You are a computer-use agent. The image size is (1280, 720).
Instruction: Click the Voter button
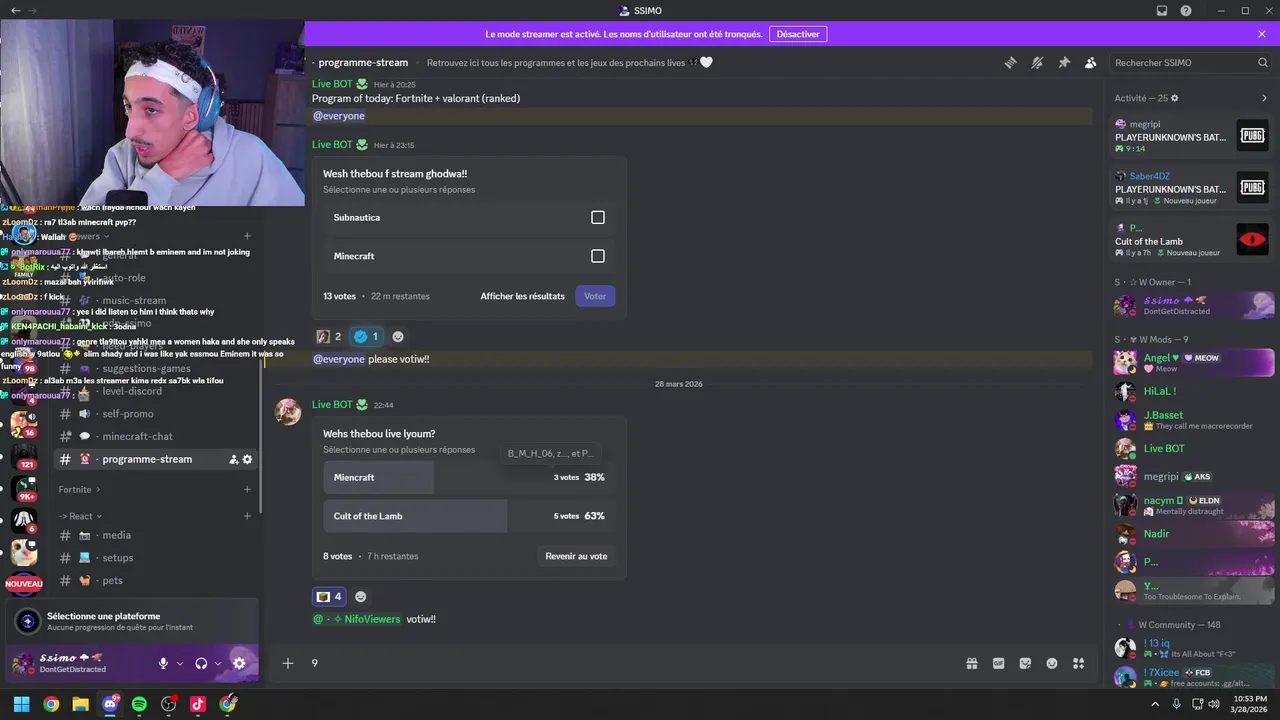point(595,296)
